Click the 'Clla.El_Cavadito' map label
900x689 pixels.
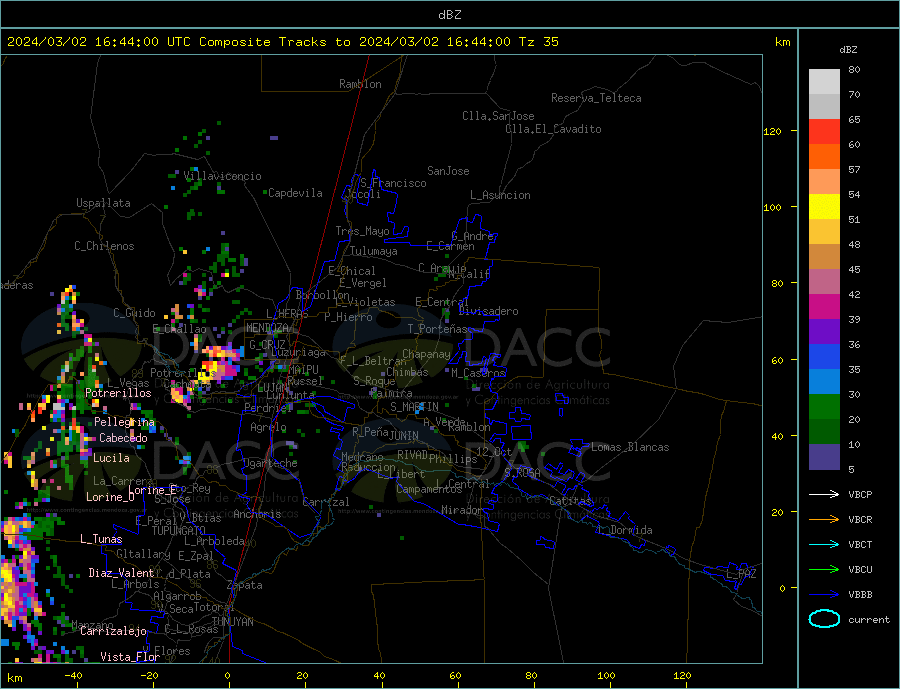point(553,129)
